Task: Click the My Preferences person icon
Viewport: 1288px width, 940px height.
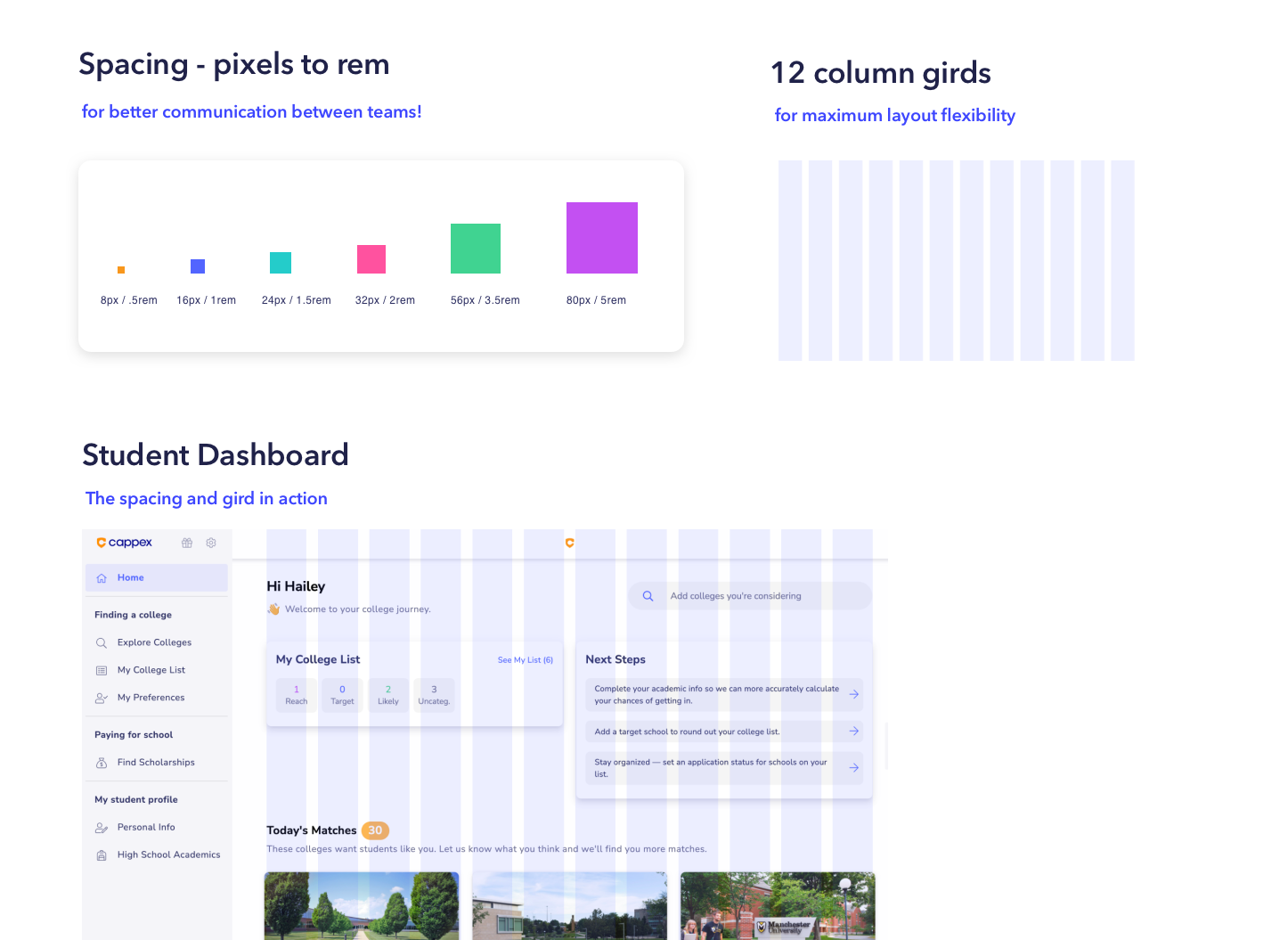Action: pyautogui.click(x=102, y=698)
